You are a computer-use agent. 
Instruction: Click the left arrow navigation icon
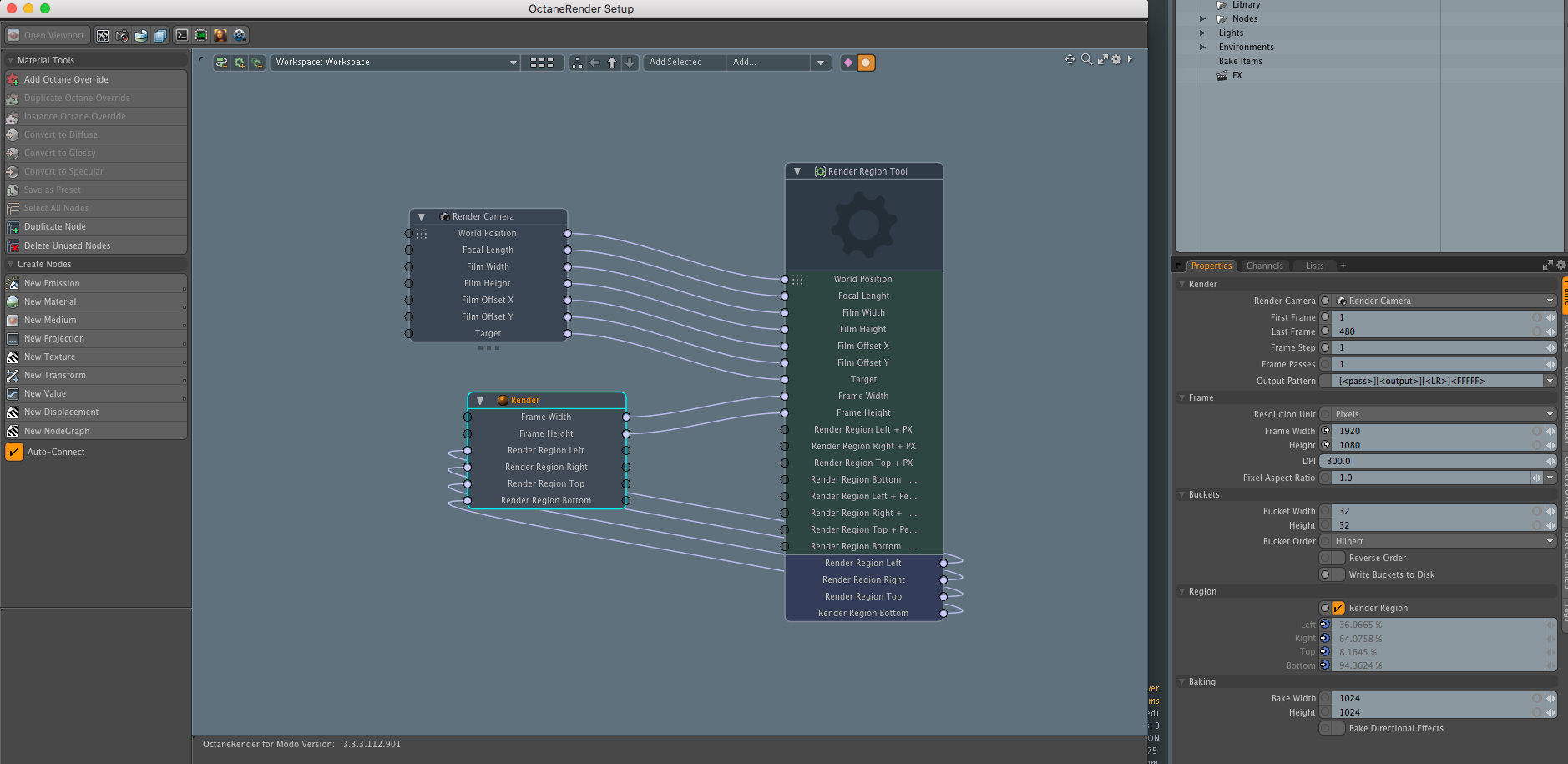coord(594,63)
